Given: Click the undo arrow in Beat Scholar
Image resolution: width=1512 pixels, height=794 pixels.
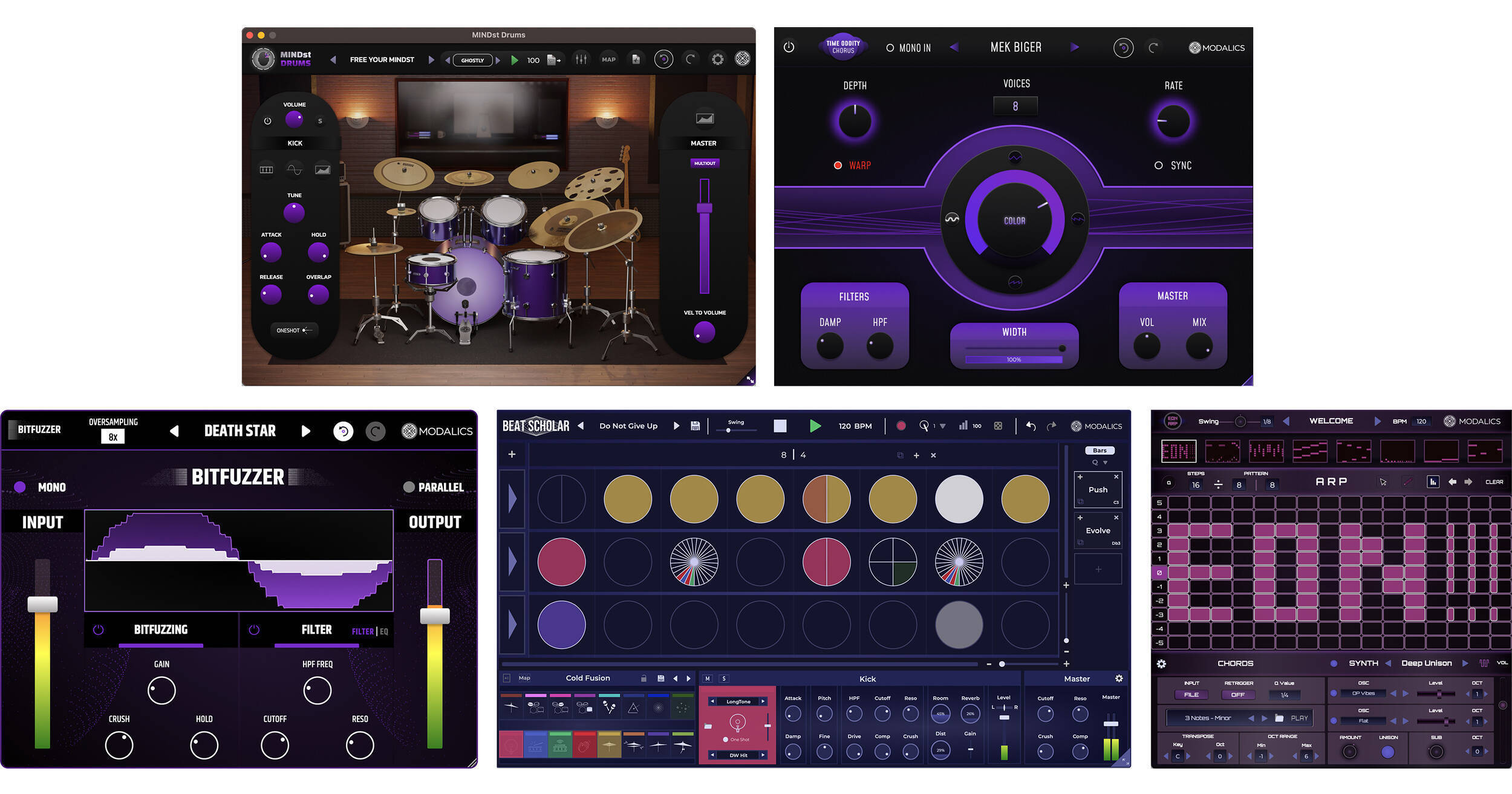Looking at the screenshot, I should pos(1031,426).
